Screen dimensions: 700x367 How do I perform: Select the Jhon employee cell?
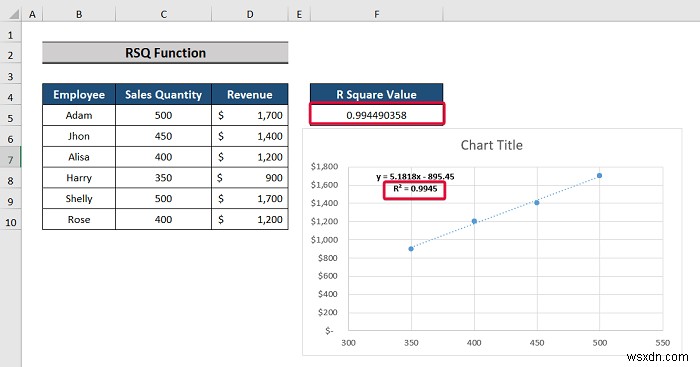[x=79, y=136]
